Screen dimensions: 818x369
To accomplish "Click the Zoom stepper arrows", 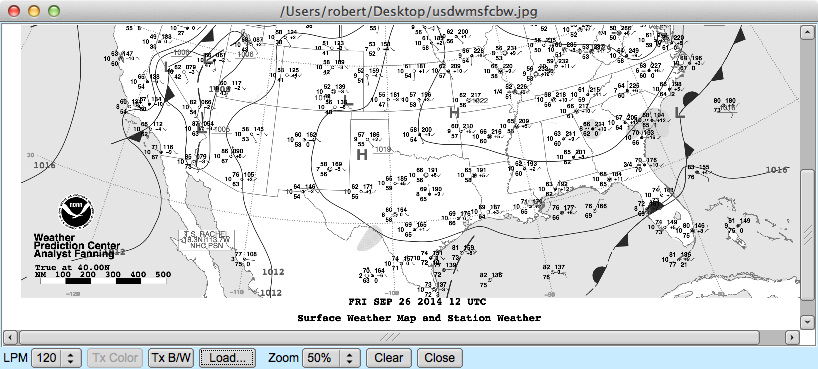I will click(349, 358).
